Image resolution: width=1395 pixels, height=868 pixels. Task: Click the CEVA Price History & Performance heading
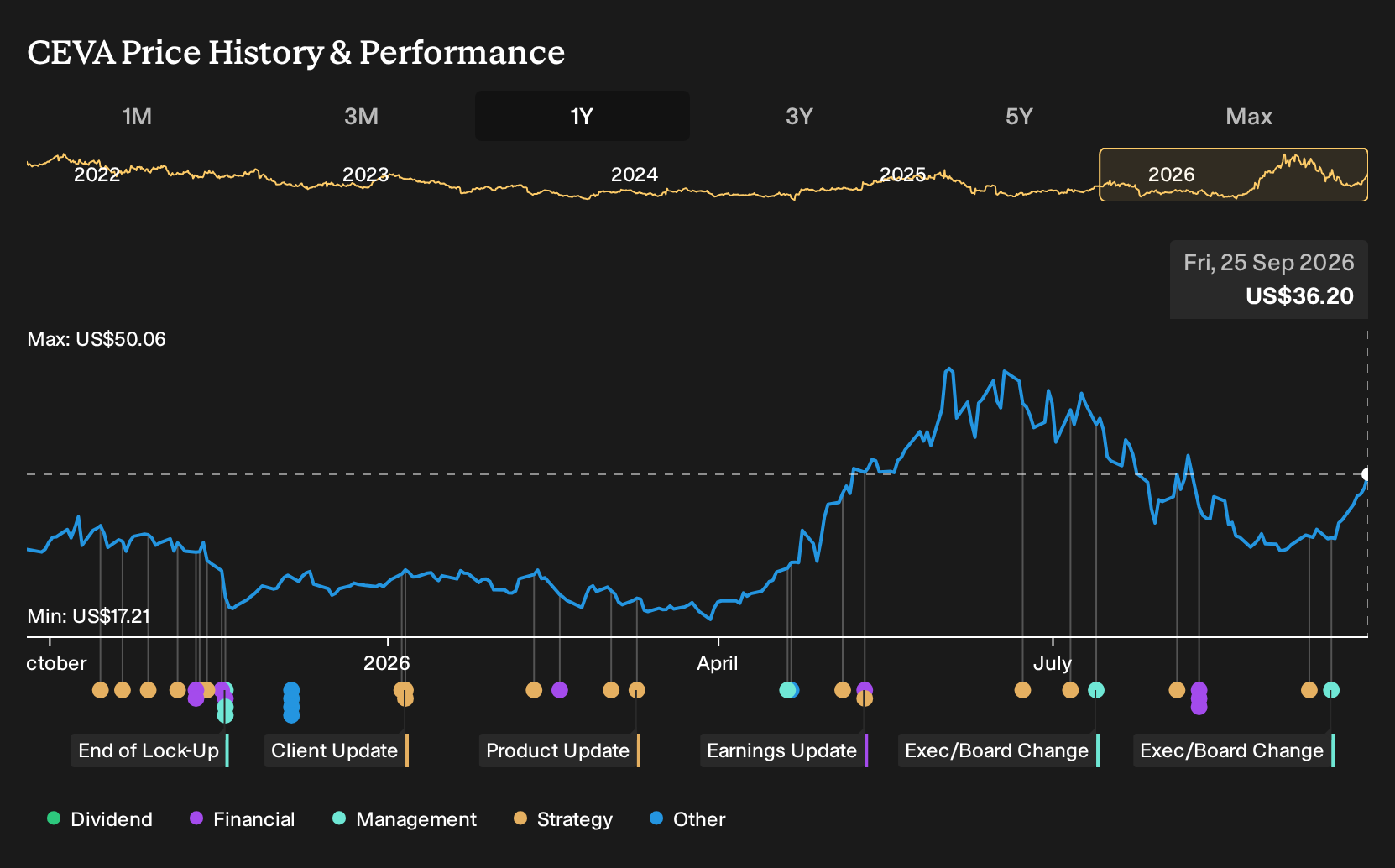pos(296,52)
